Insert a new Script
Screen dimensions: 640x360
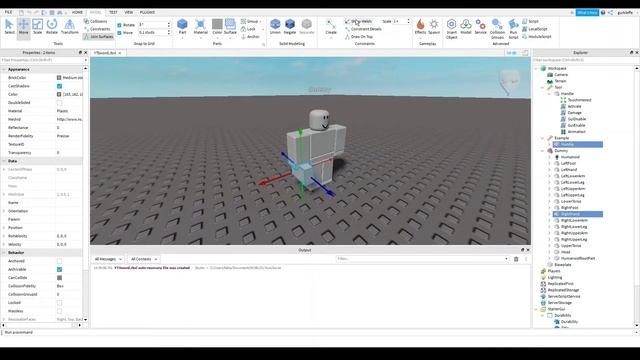tap(531, 21)
